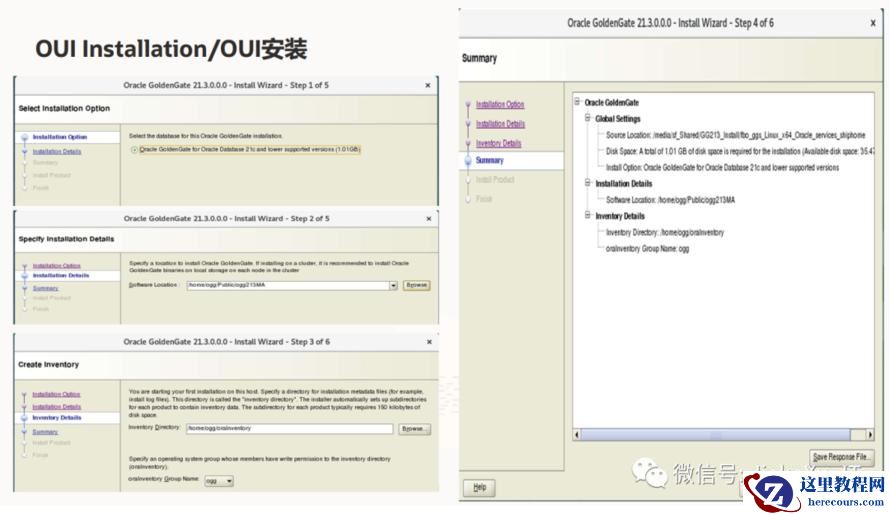
Task: Click the Installation Option step bullet in Step 1
Action: [x=24, y=137]
